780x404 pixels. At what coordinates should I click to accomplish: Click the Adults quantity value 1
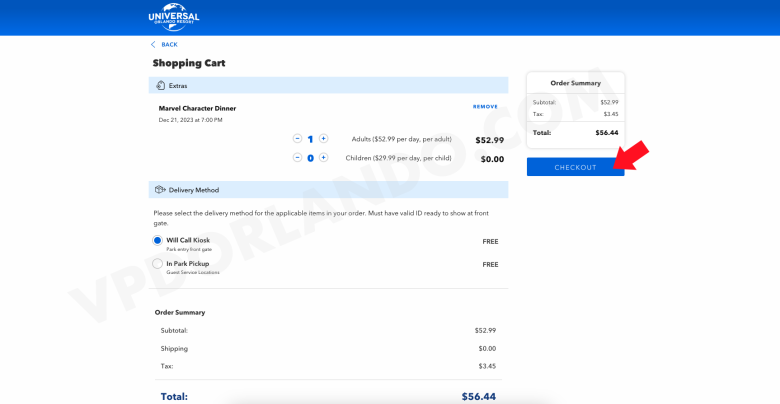(x=310, y=139)
